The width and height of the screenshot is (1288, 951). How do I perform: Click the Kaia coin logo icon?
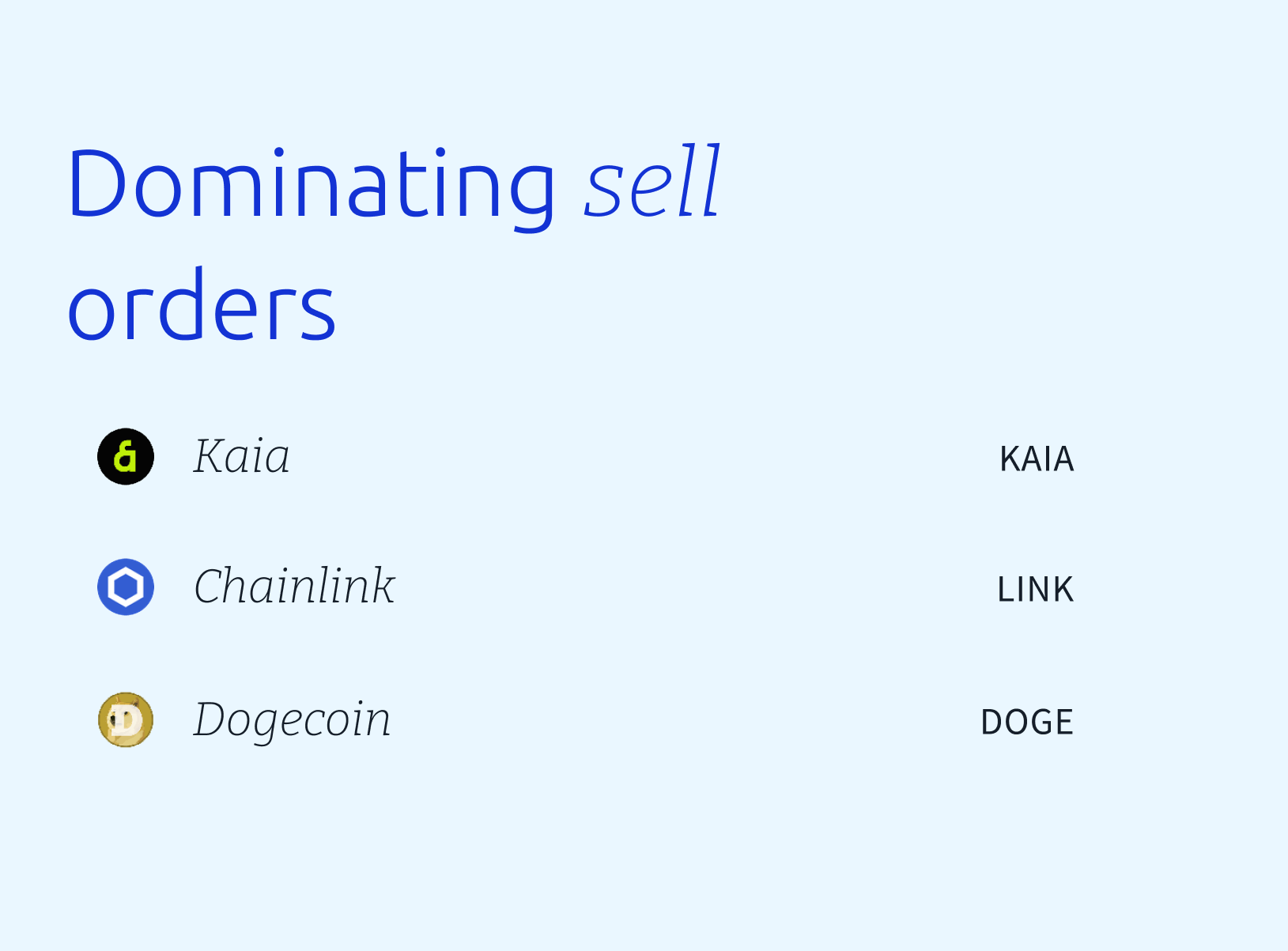pos(126,457)
